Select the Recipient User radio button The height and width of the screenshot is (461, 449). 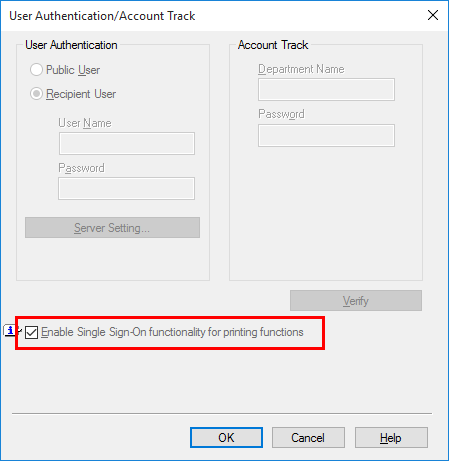pyautogui.click(x=36, y=94)
